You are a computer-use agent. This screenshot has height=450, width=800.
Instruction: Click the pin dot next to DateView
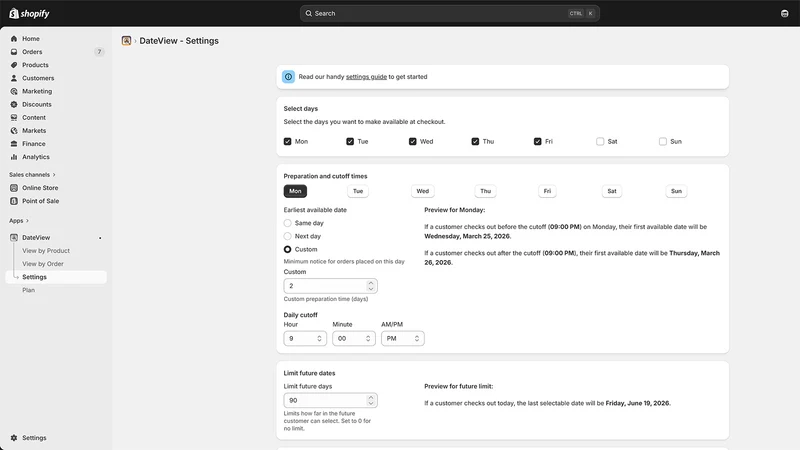[100, 238]
